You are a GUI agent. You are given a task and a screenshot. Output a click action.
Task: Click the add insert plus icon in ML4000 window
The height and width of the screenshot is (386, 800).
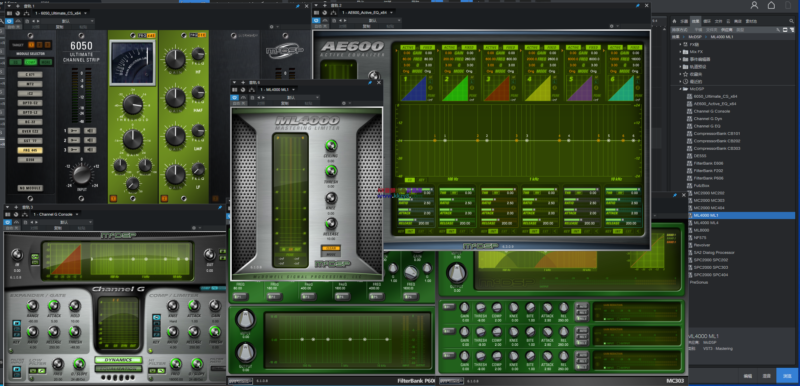(243, 82)
